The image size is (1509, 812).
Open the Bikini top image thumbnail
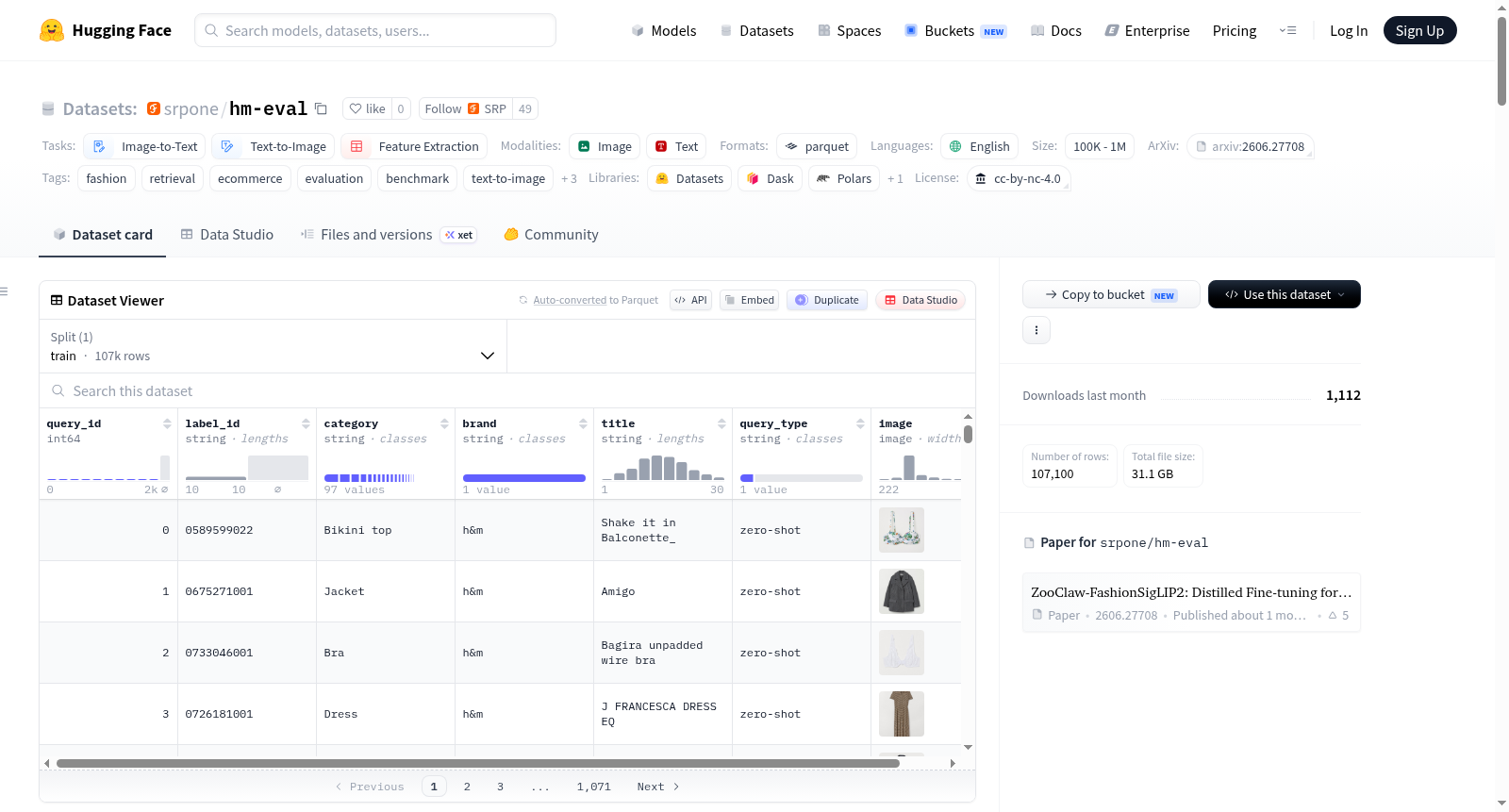point(902,530)
